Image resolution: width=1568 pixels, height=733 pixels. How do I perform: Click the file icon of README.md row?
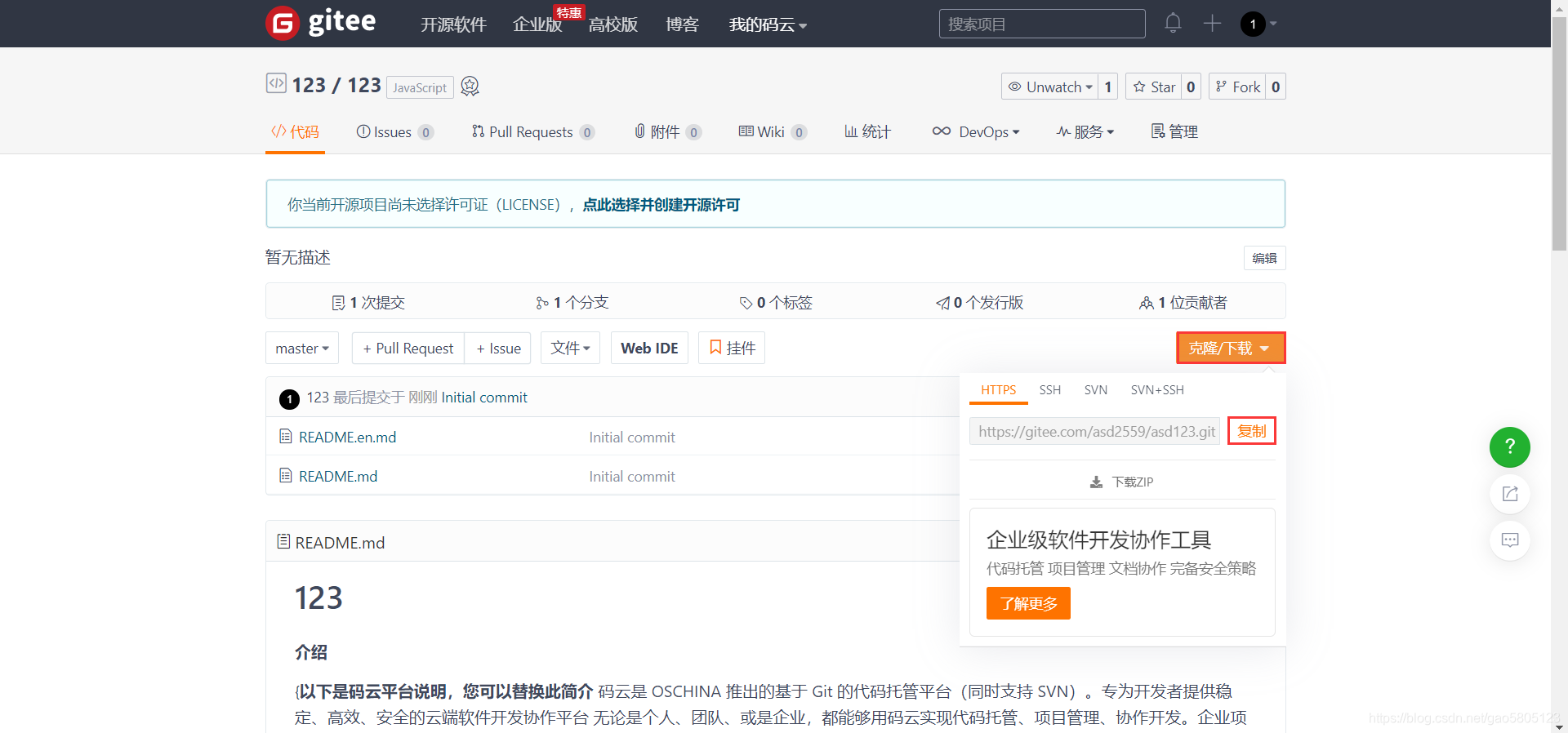click(x=286, y=476)
